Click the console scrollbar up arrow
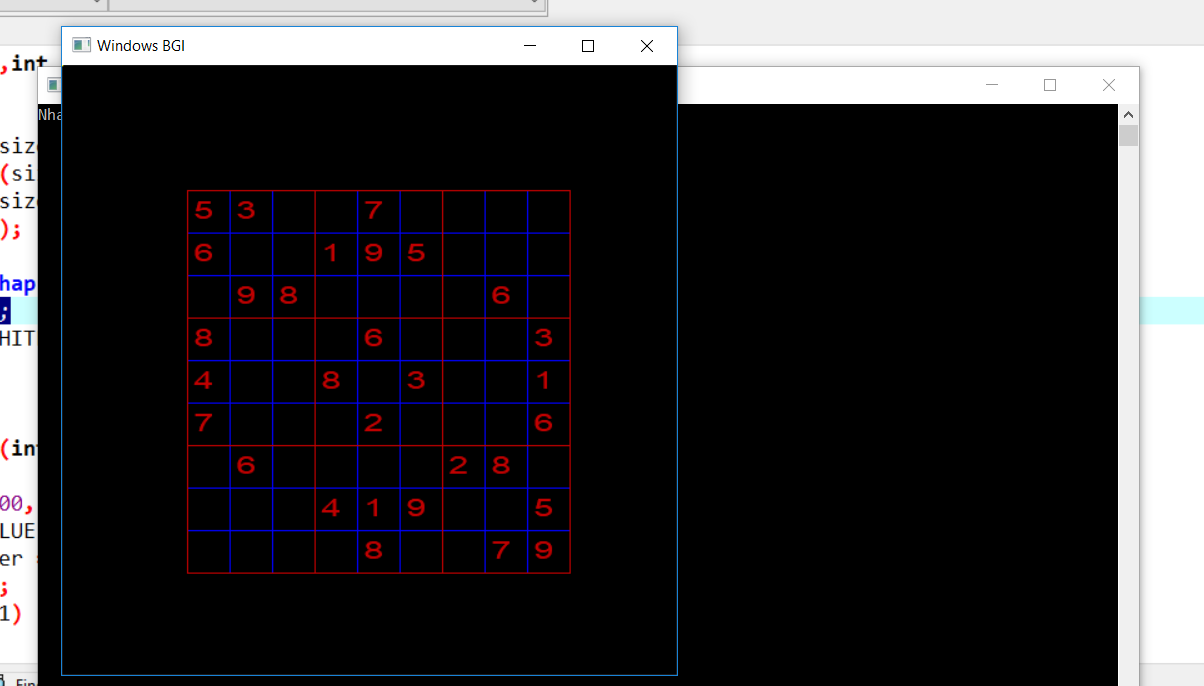Image resolution: width=1204 pixels, height=686 pixels. 1128,114
